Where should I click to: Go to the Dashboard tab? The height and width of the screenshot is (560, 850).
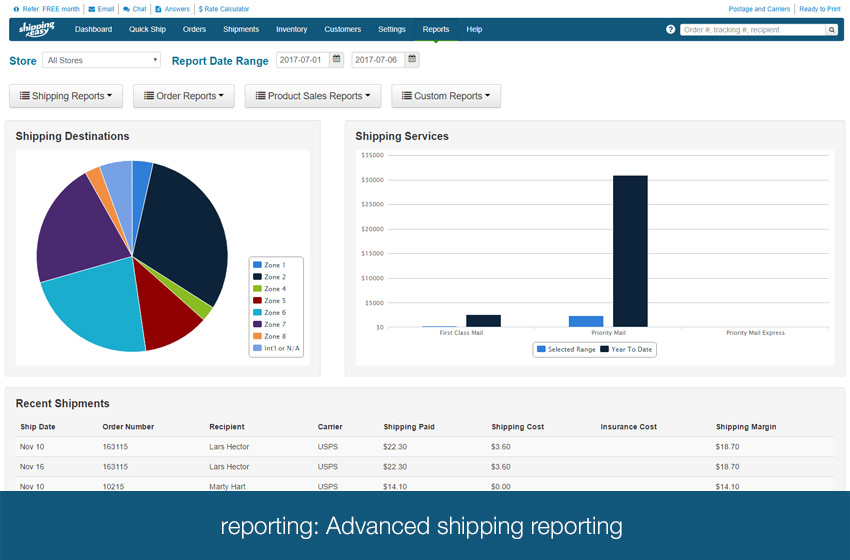(x=93, y=29)
